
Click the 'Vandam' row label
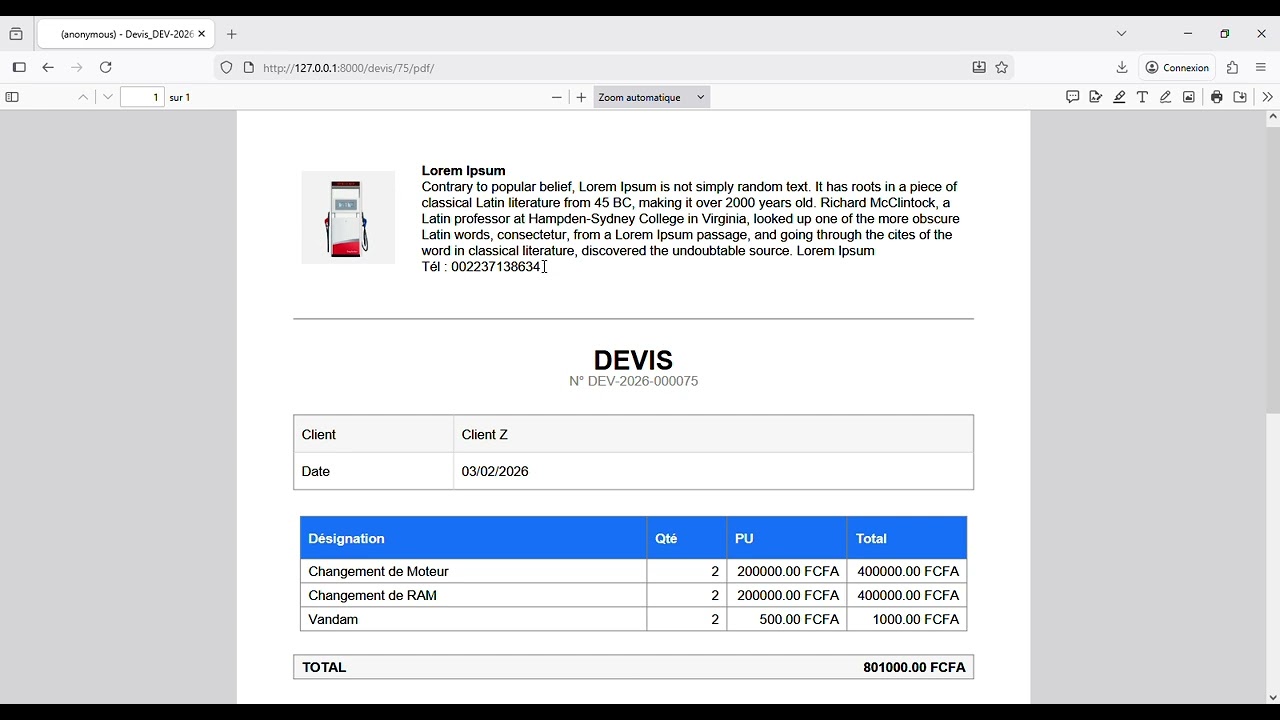pyautogui.click(x=333, y=620)
